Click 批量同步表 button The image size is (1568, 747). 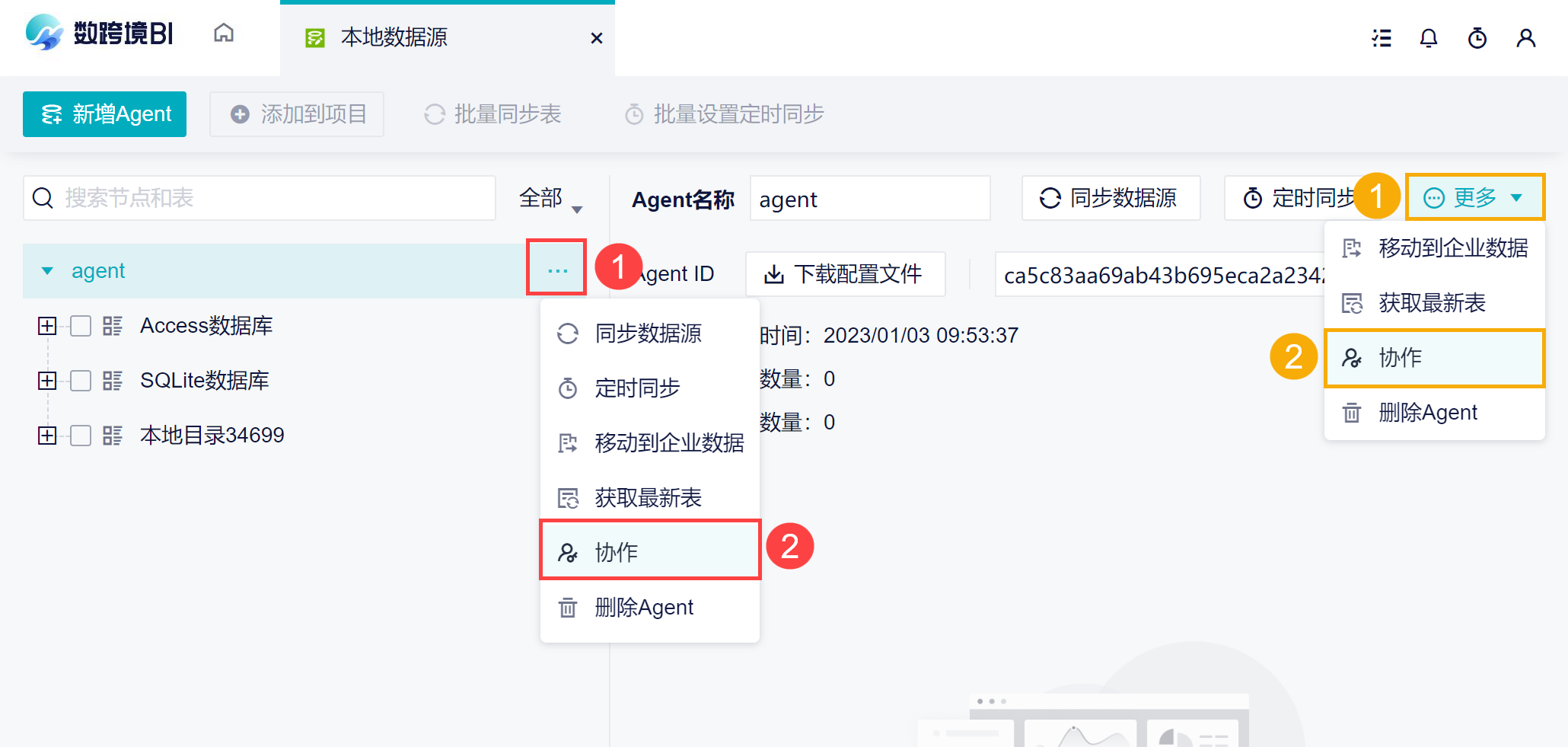(492, 114)
